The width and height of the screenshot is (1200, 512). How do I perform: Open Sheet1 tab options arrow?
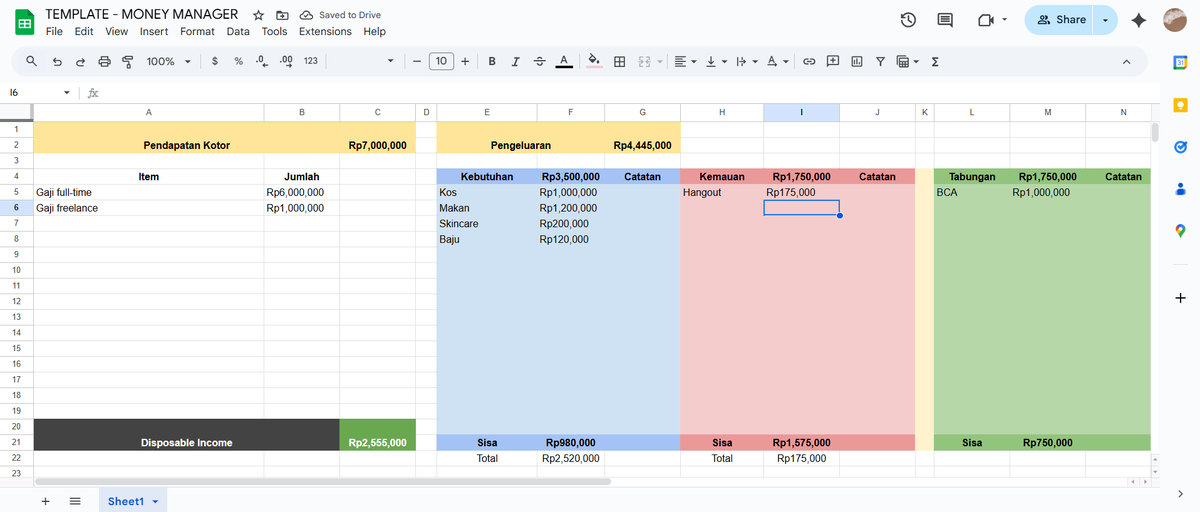[x=155, y=501]
